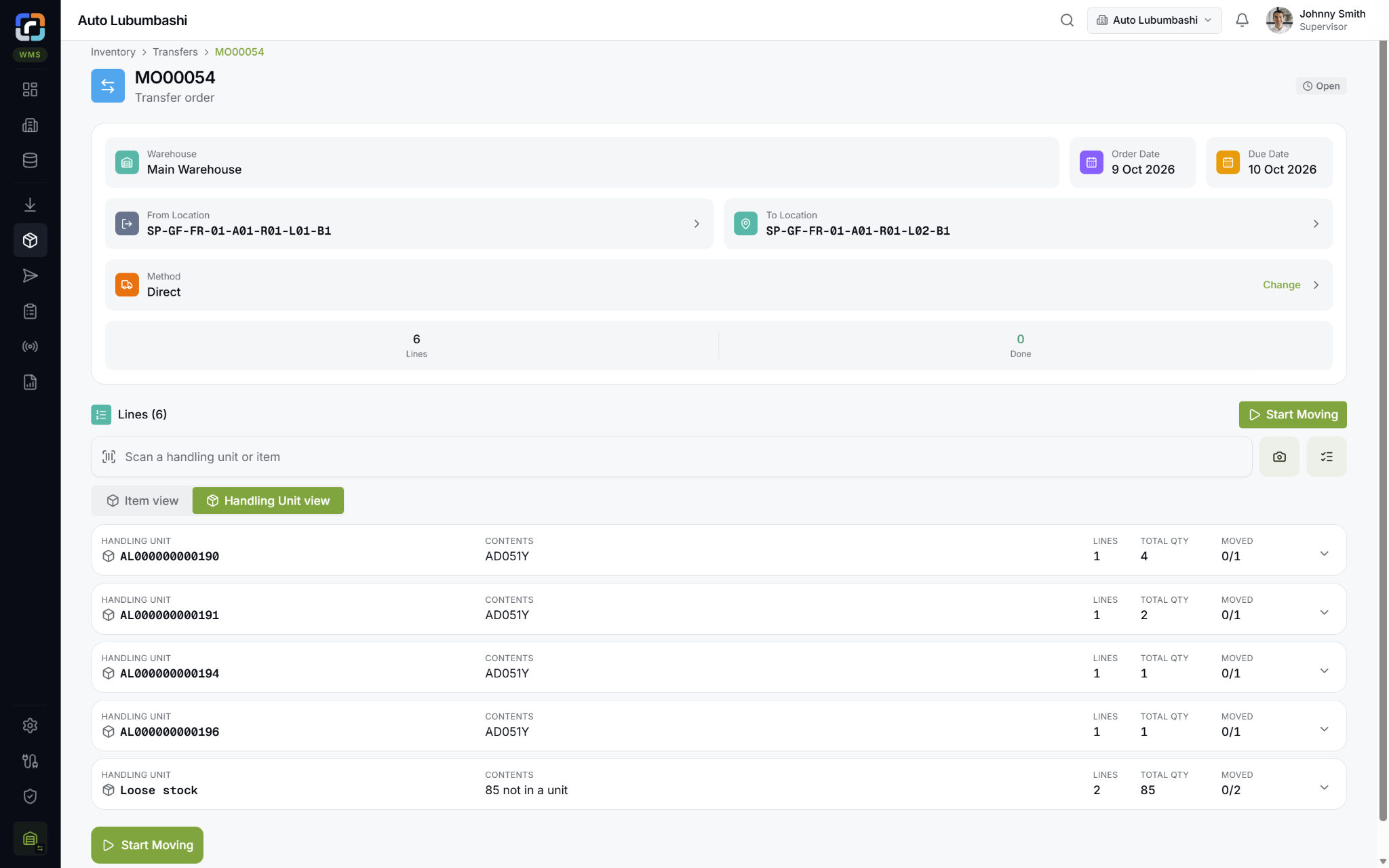Click the page vertical scrollbar
1389x868 pixels.
tap(1383, 431)
